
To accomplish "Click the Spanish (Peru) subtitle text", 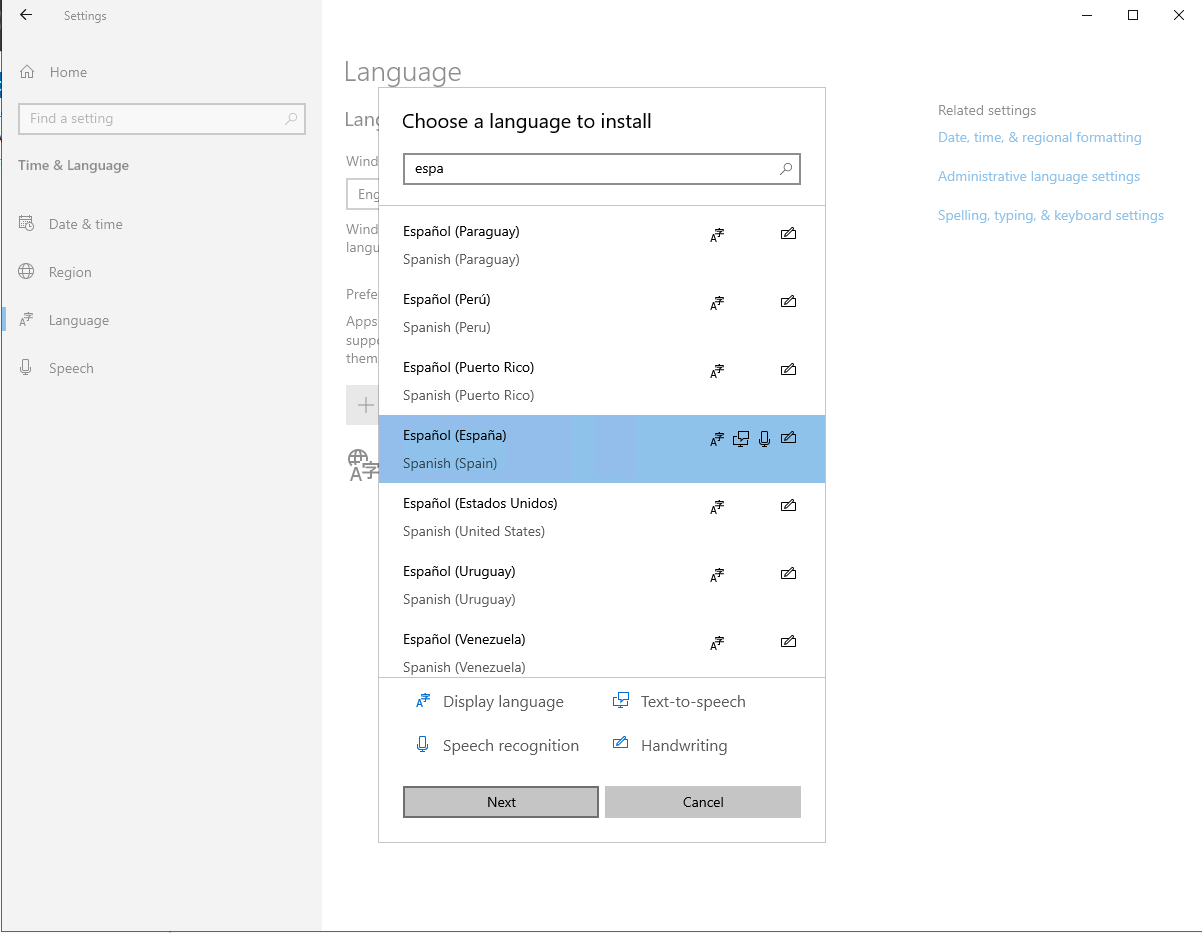I will [x=447, y=327].
